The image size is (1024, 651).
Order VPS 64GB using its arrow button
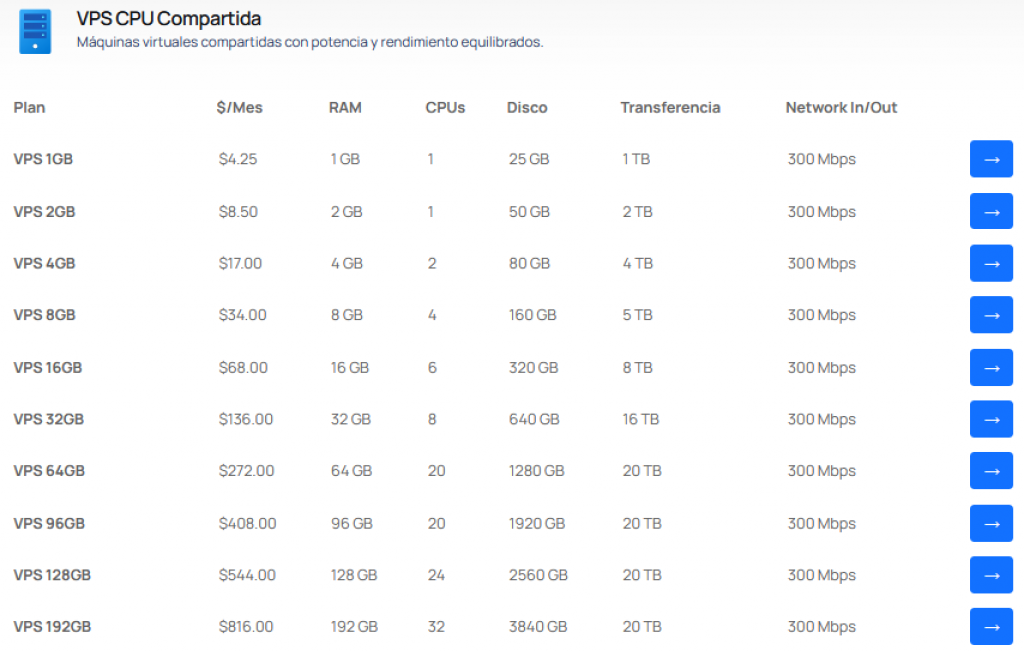pyautogui.click(x=991, y=471)
